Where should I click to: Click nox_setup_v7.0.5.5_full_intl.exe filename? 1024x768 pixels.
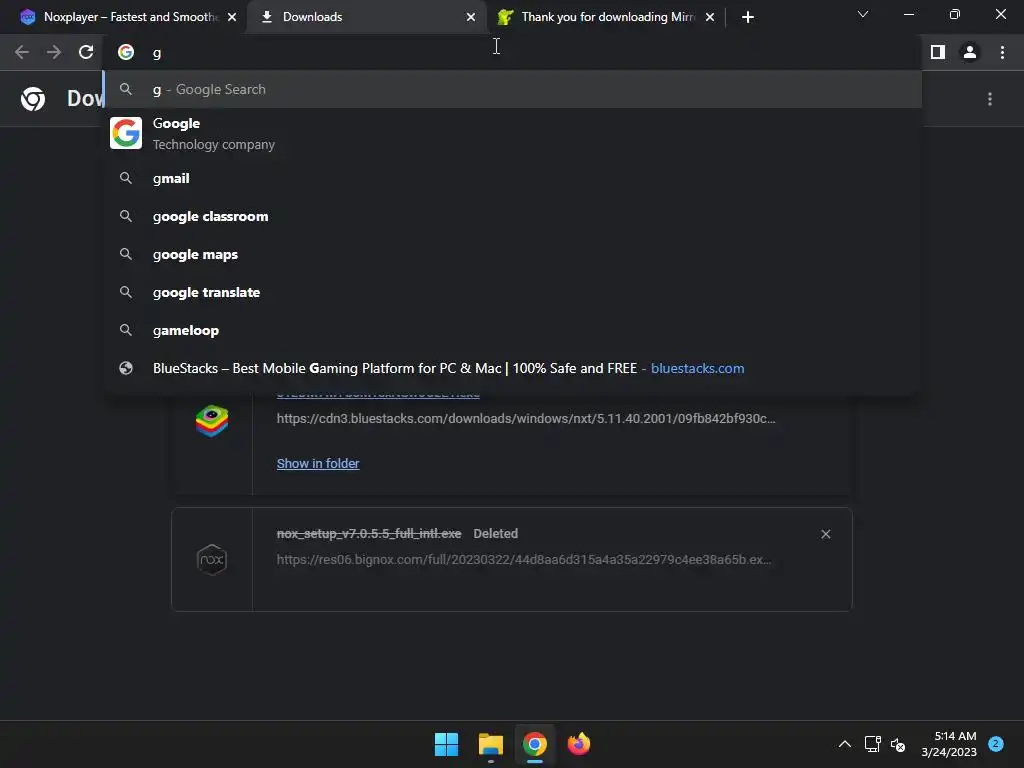[369, 534]
